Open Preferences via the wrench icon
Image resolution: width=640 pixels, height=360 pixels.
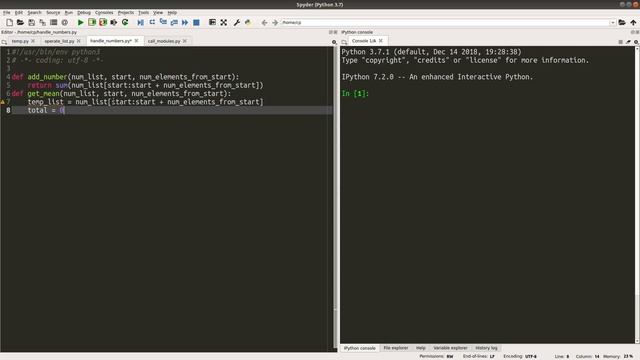point(236,22)
